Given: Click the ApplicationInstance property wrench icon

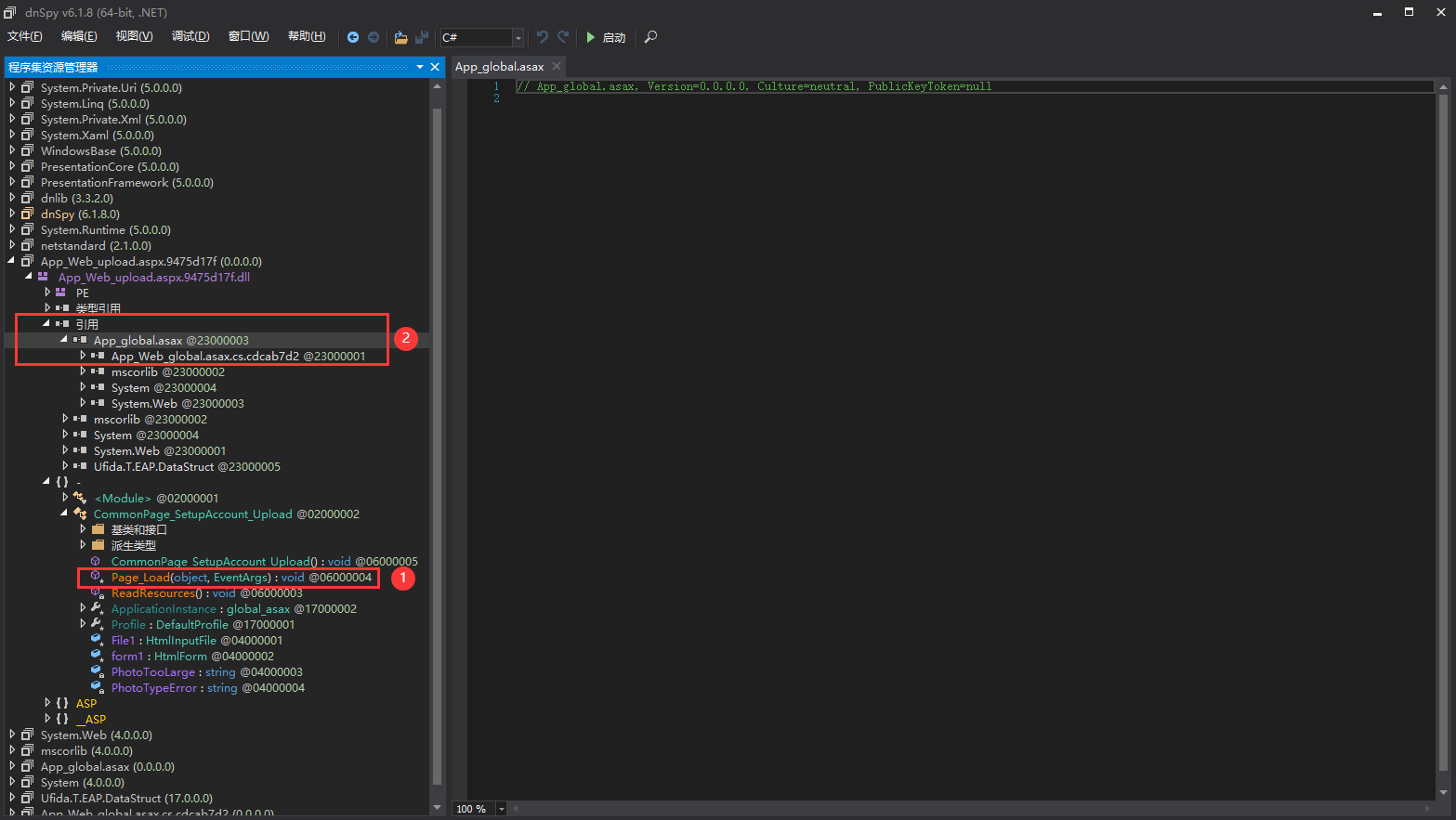Looking at the screenshot, I should [x=97, y=608].
